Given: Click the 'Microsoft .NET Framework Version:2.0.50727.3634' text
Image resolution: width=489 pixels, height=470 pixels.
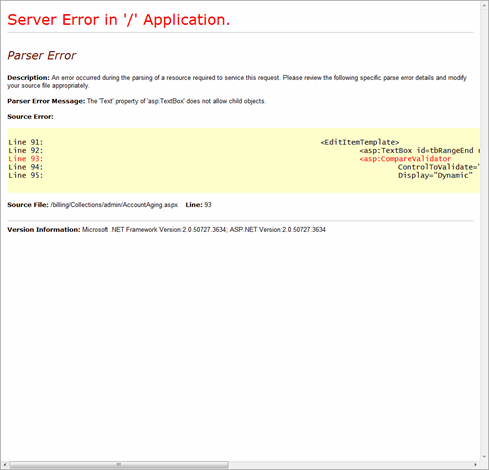Looking at the screenshot, I should click(155, 230).
